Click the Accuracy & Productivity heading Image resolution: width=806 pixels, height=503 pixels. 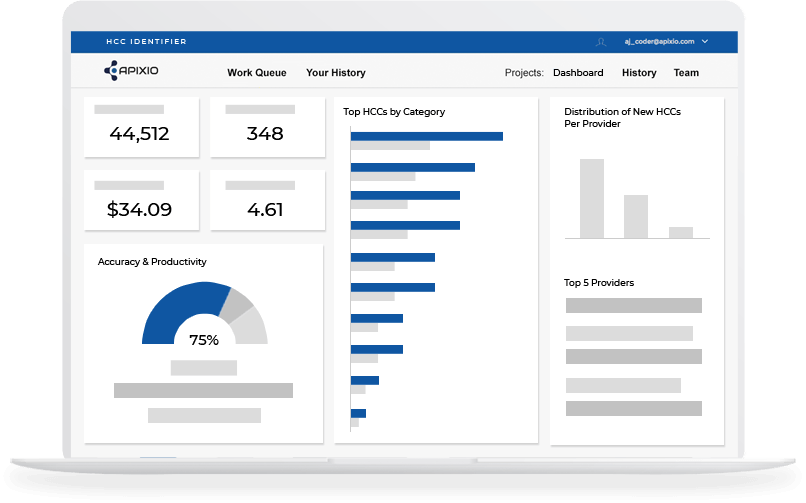tap(152, 262)
